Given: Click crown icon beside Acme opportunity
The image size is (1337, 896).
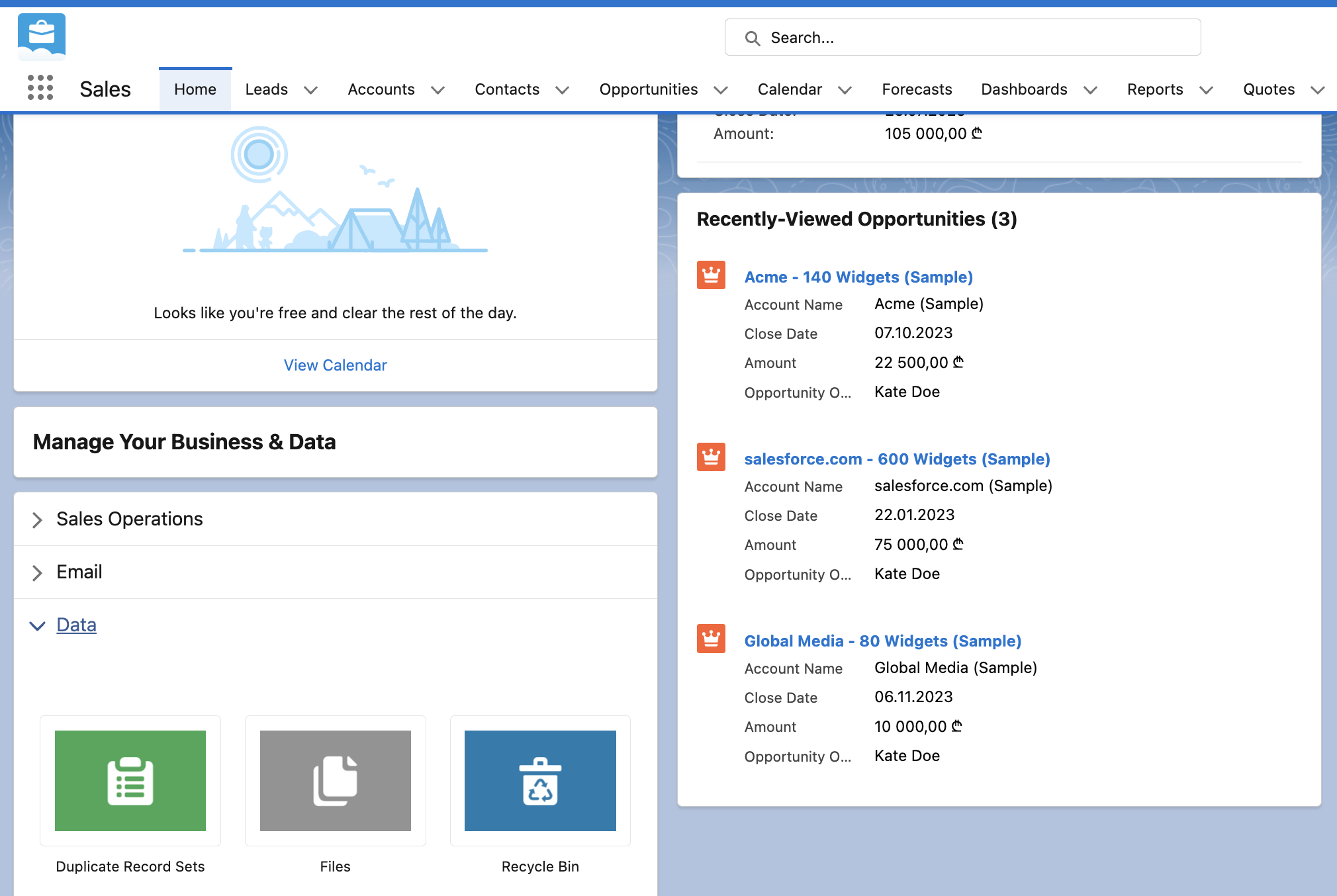Looking at the screenshot, I should [712, 275].
